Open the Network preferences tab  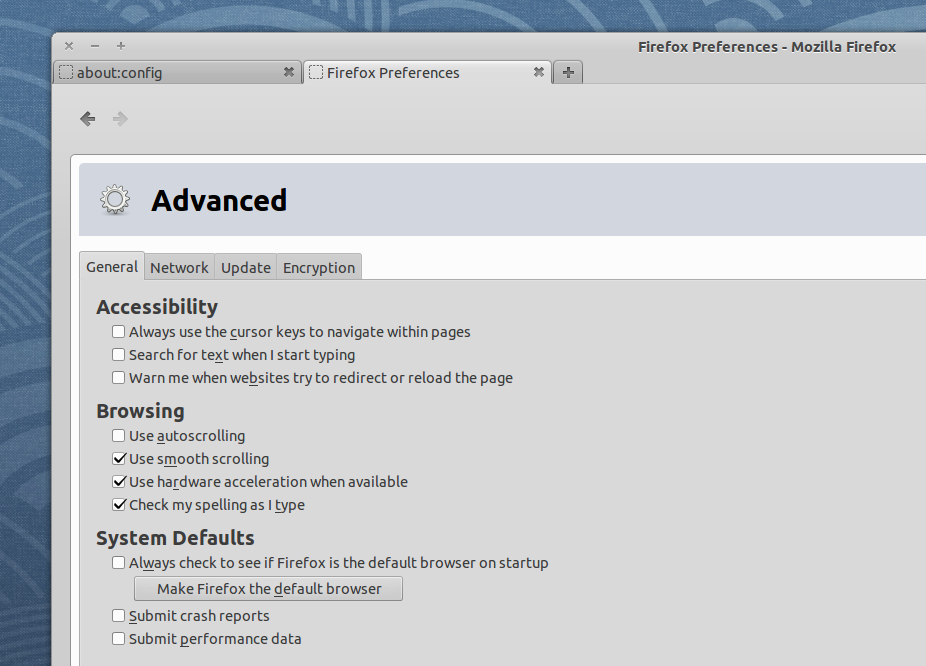point(179,267)
